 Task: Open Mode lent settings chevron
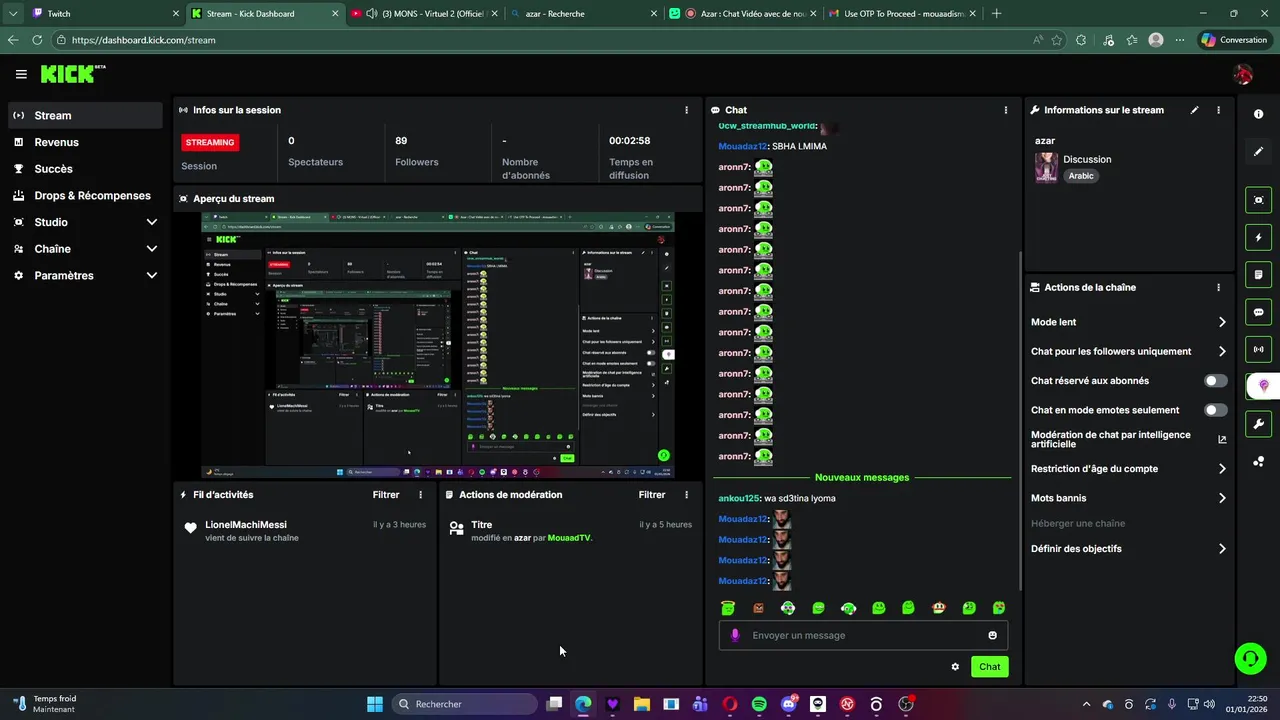1222,322
